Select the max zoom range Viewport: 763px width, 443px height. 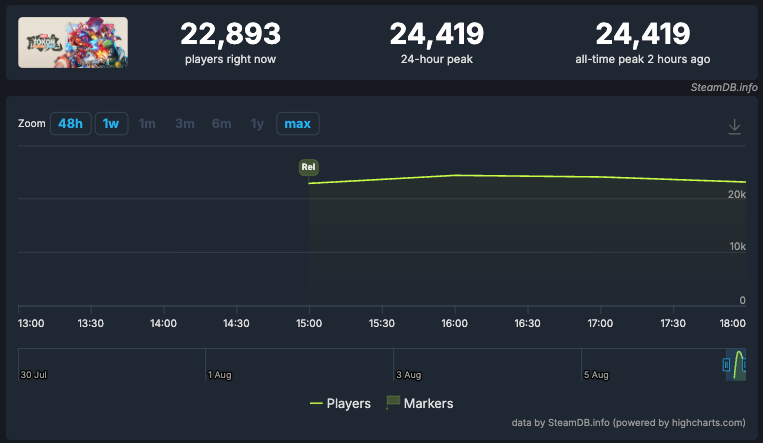(x=297, y=124)
